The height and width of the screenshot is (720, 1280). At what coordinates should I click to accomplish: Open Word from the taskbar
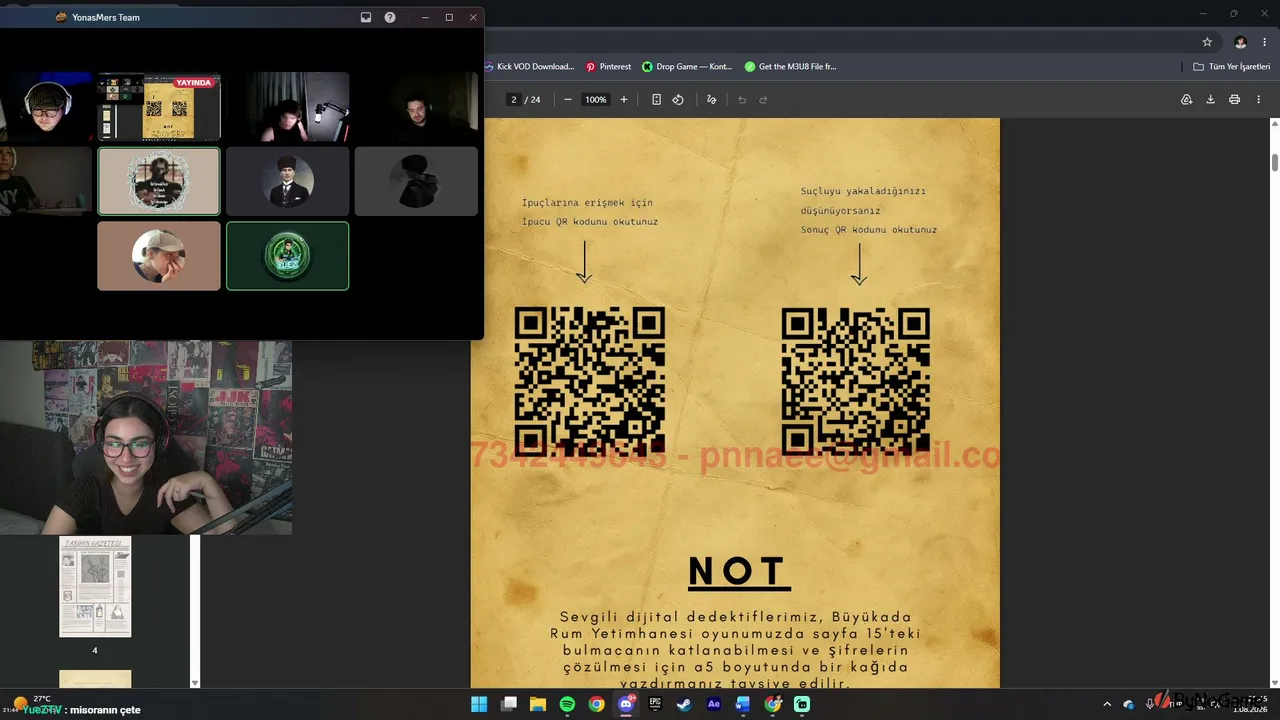point(743,704)
